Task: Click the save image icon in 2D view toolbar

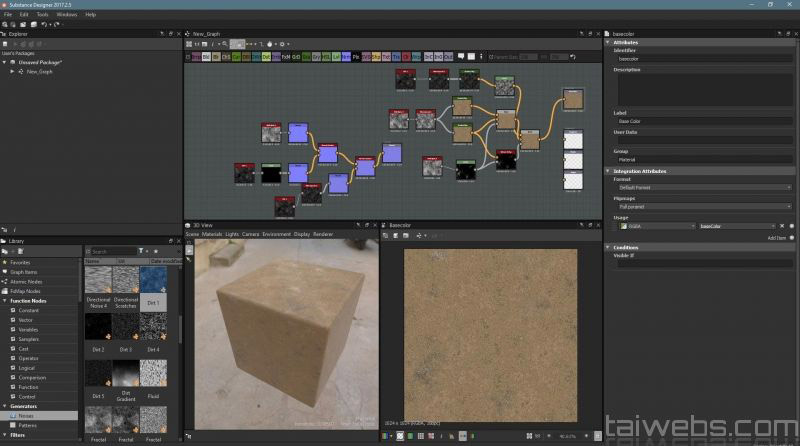Action: coord(395,235)
